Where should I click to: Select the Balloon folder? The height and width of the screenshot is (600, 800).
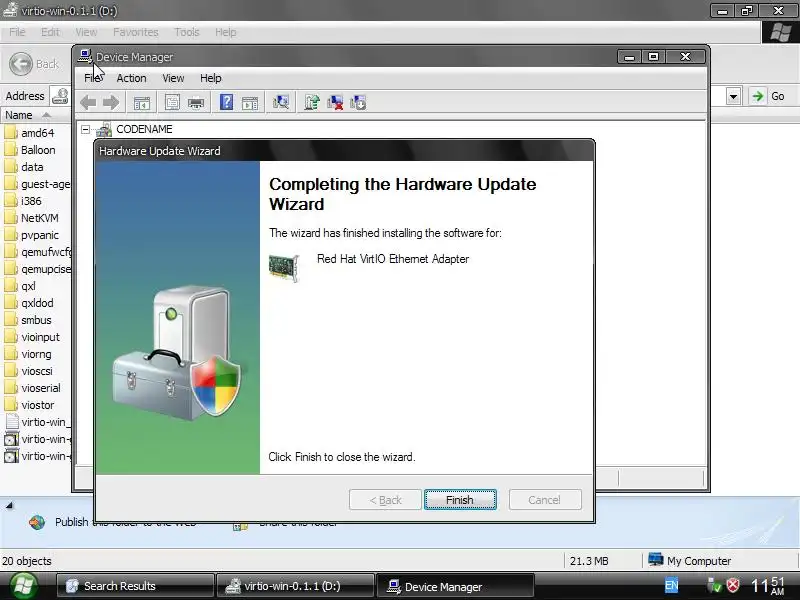click(38, 150)
